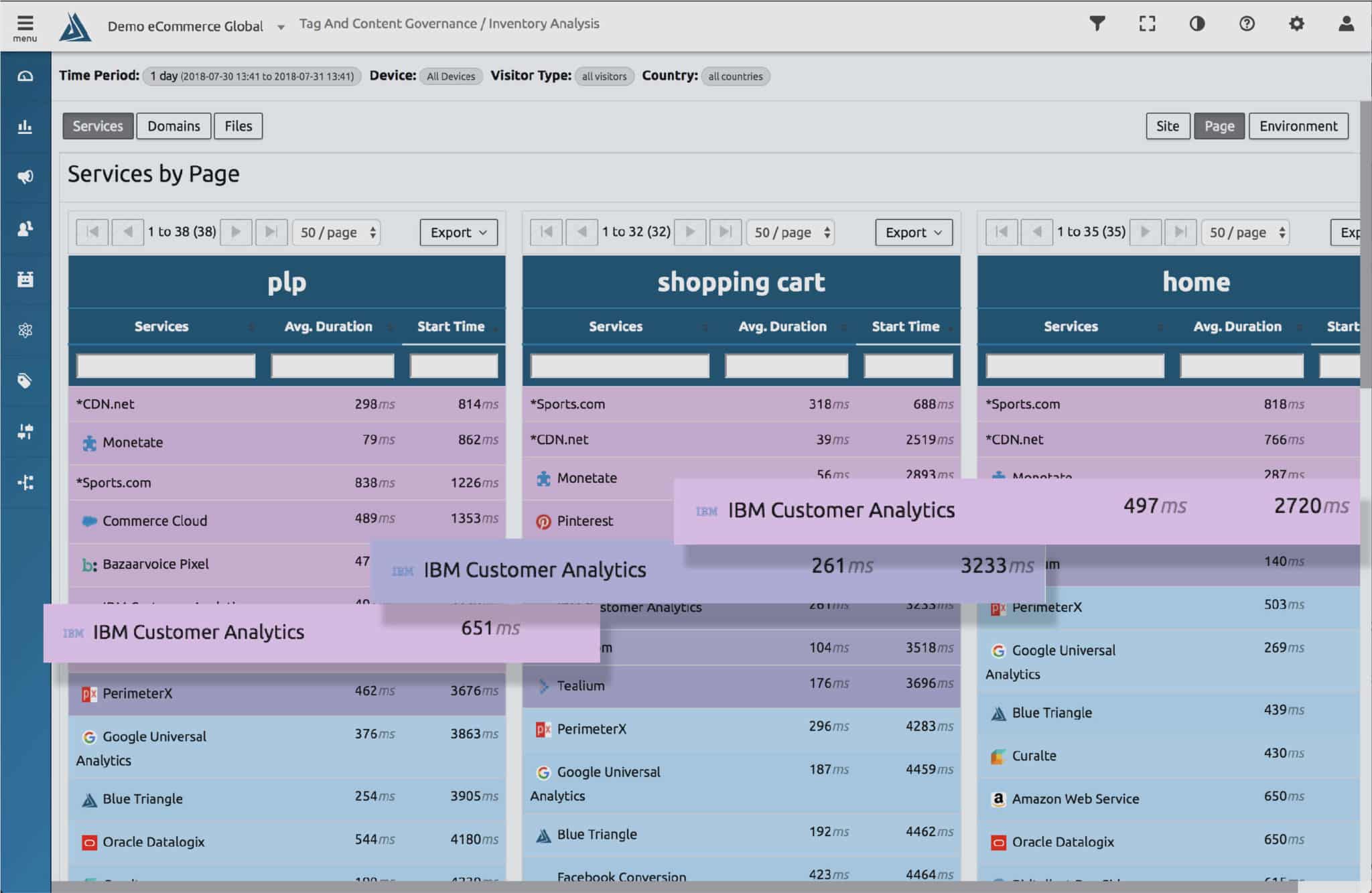The height and width of the screenshot is (893, 1372).
Task: Toggle the contrast theme icon
Action: click(x=1196, y=24)
